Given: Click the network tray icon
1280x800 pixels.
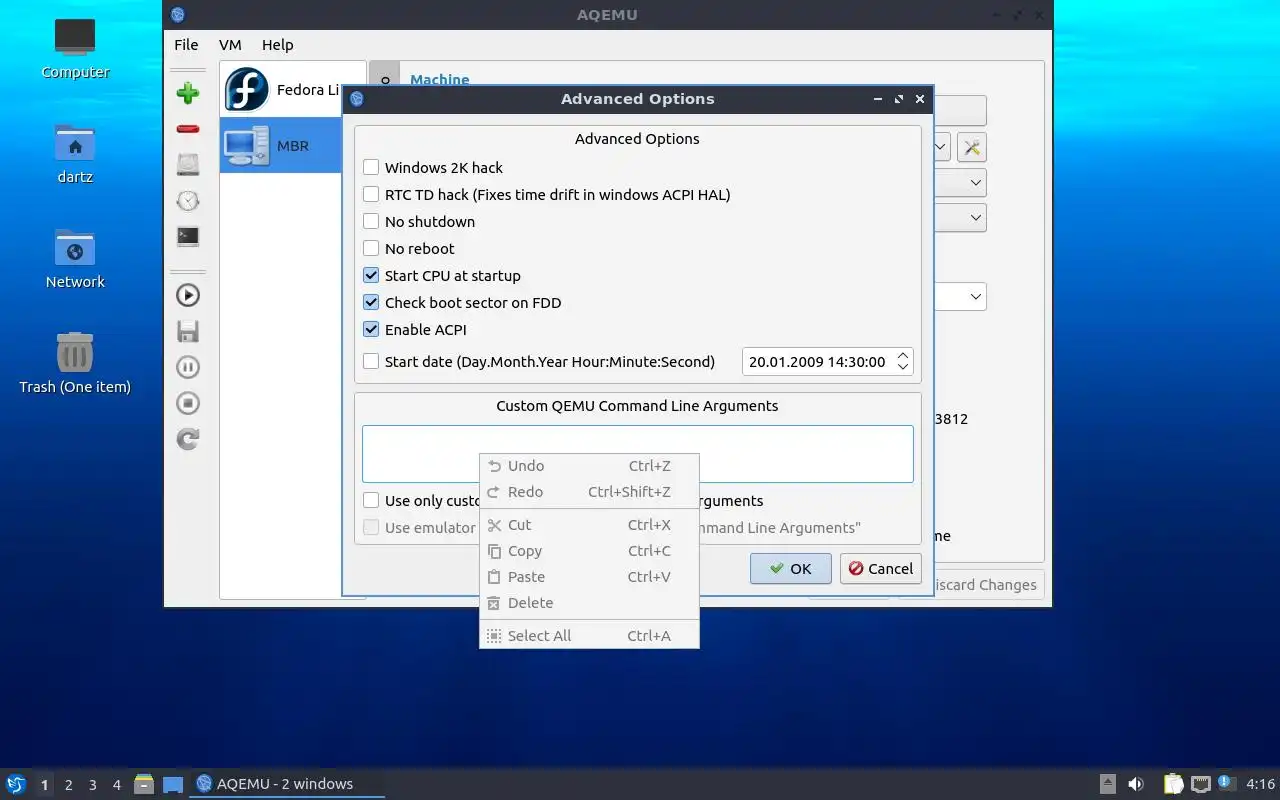Looking at the screenshot, I should [1200, 784].
